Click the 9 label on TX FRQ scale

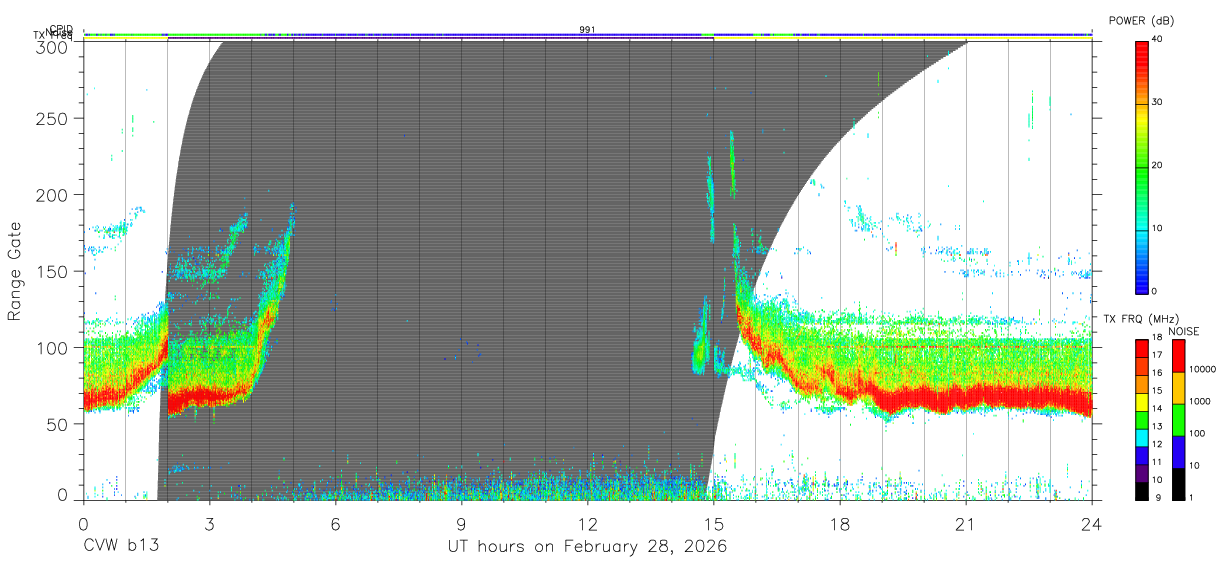click(x=1159, y=498)
